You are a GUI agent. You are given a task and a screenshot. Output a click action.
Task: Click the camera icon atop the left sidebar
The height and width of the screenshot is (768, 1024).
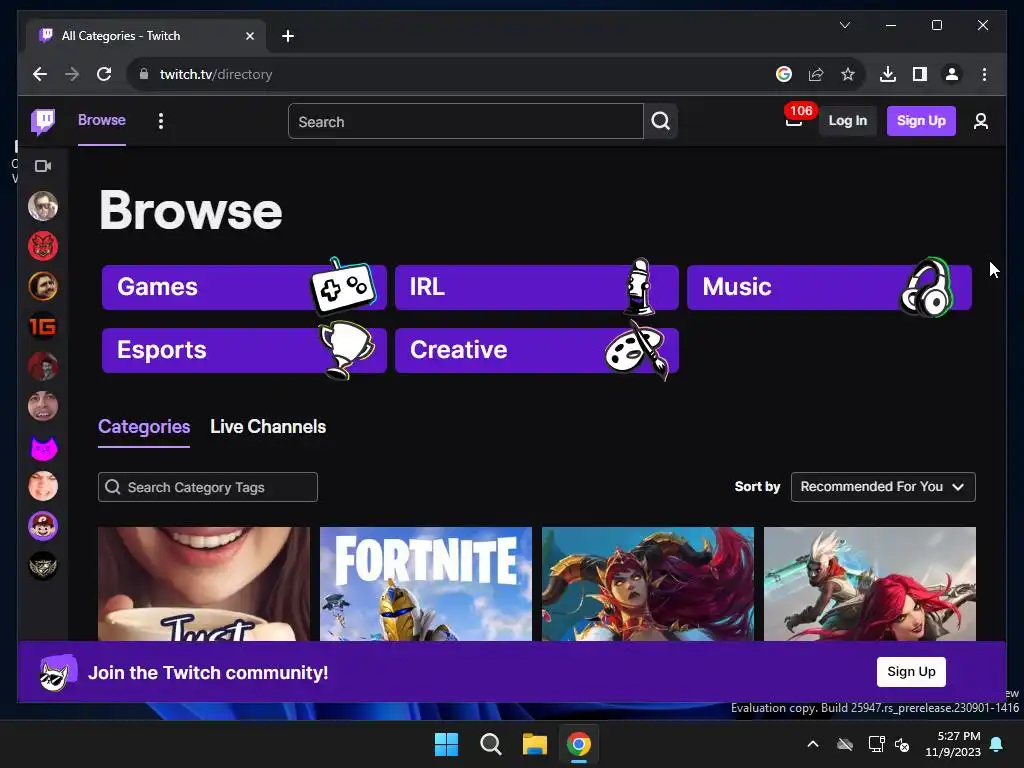coord(43,166)
